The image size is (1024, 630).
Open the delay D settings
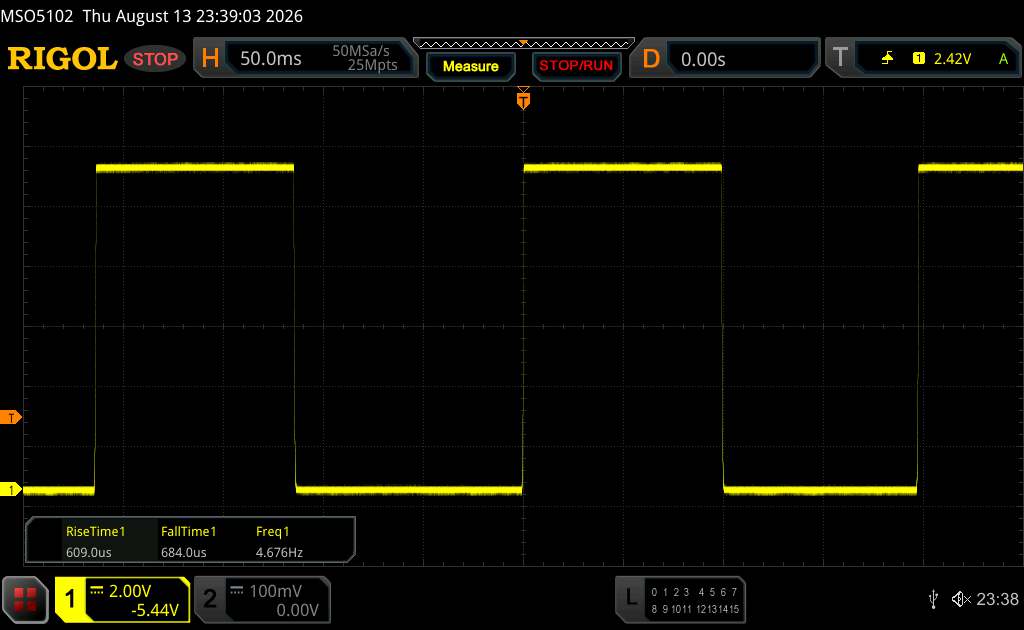pyautogui.click(x=650, y=59)
